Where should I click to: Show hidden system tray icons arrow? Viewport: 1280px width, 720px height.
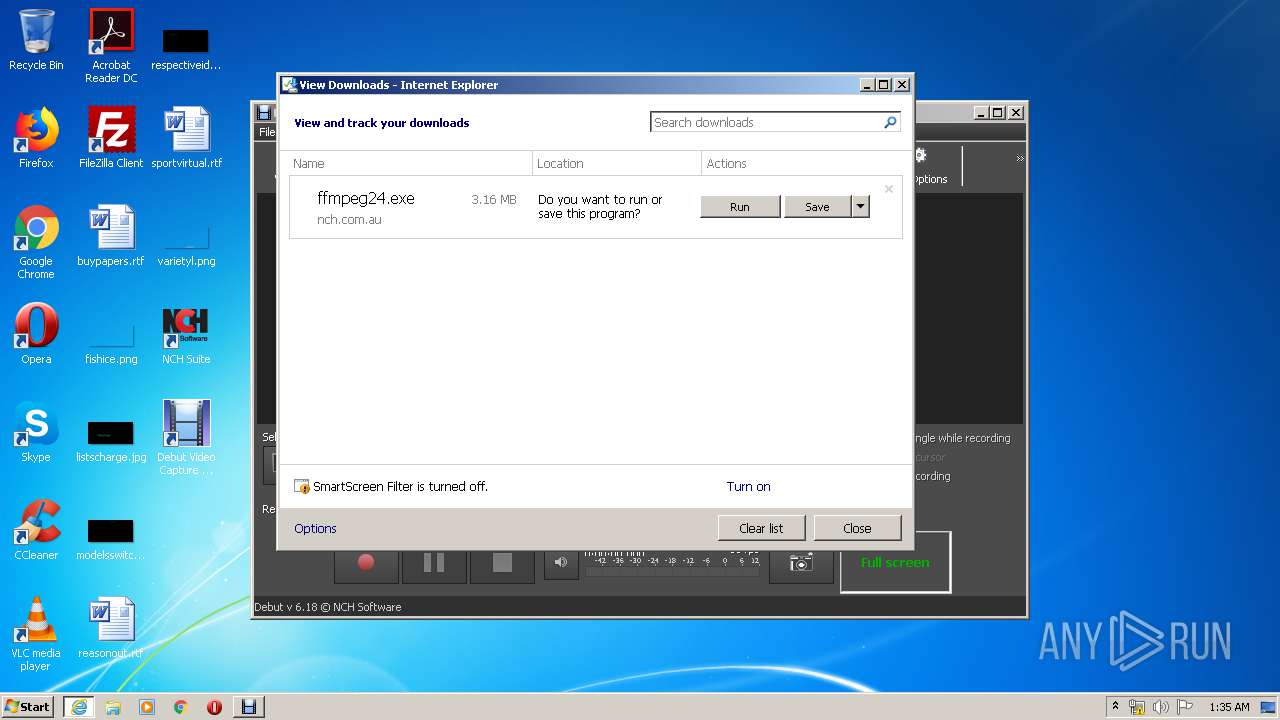click(1115, 706)
